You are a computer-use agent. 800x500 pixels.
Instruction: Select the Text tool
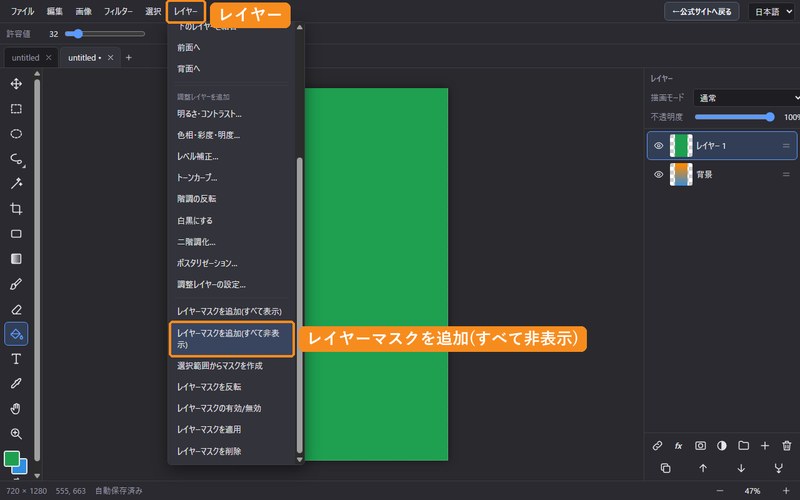[16, 359]
